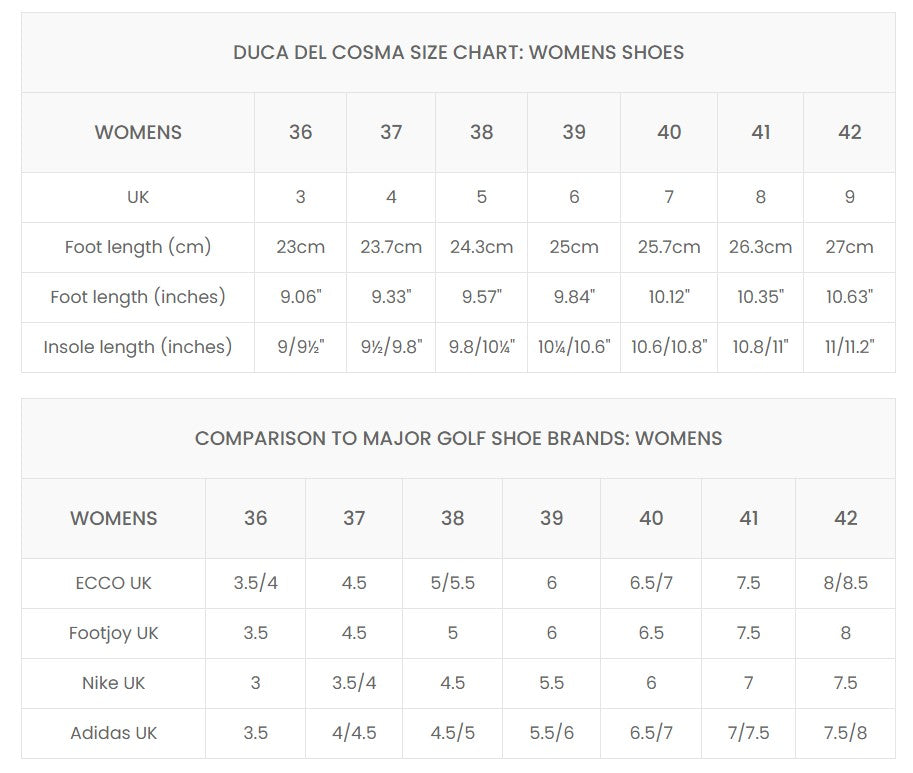The height and width of the screenshot is (773, 913).
Task: Click the comparison to major golf brands heading
Action: pyautogui.click(x=458, y=438)
